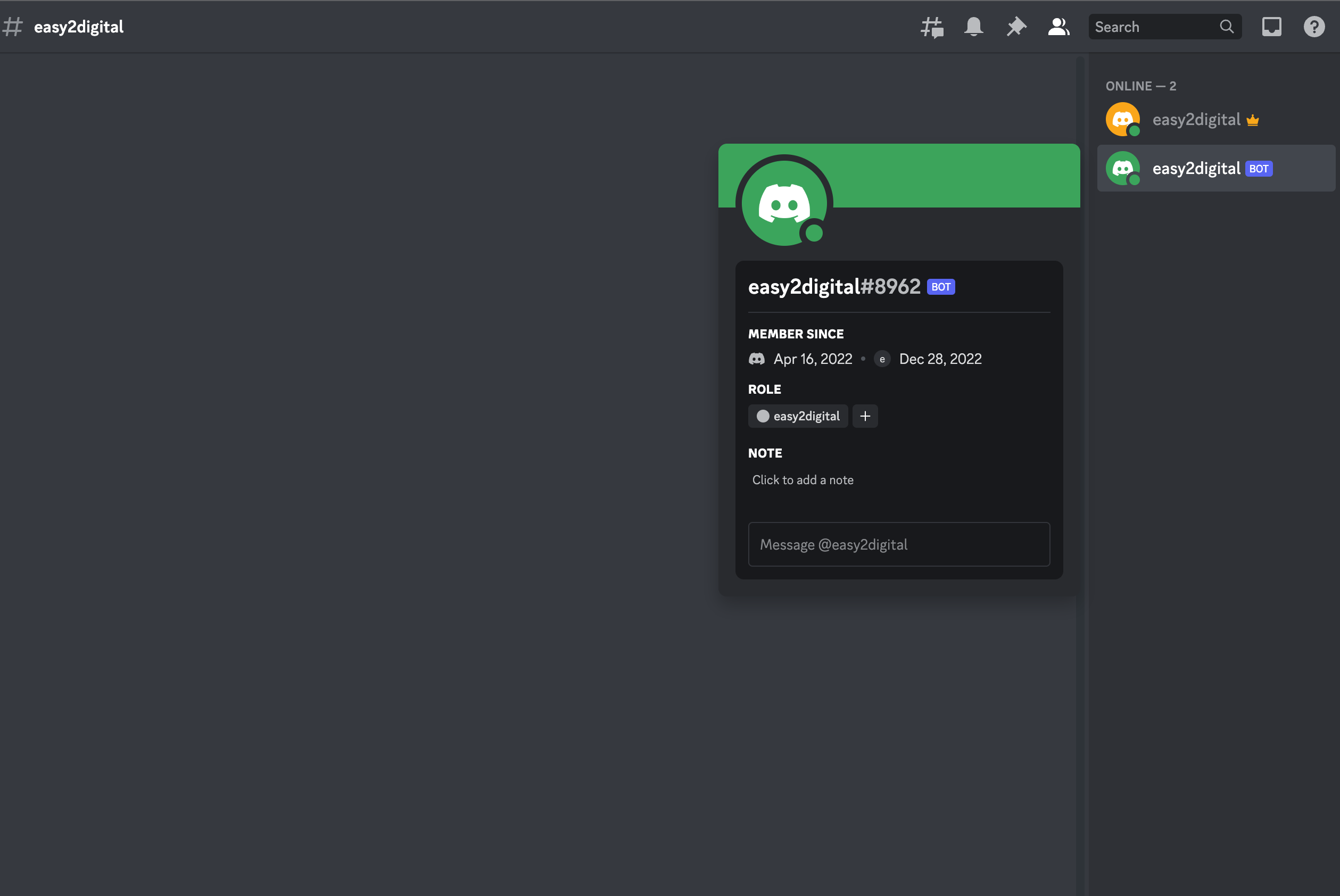The height and width of the screenshot is (896, 1340).
Task: Open the Threads icon in header
Action: pos(931,27)
